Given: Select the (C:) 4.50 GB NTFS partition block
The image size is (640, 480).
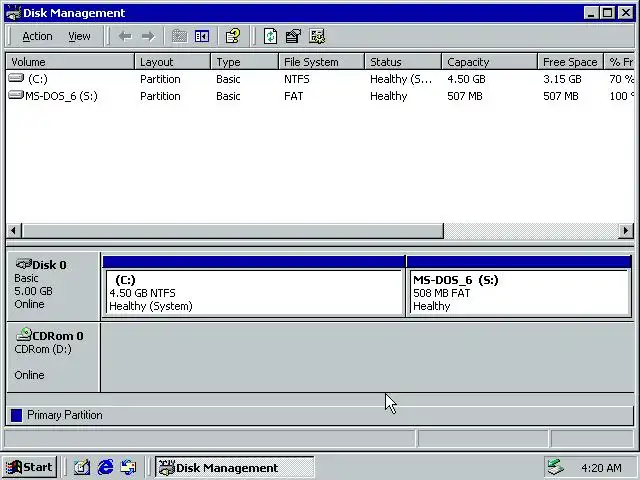Looking at the screenshot, I should tap(254, 286).
